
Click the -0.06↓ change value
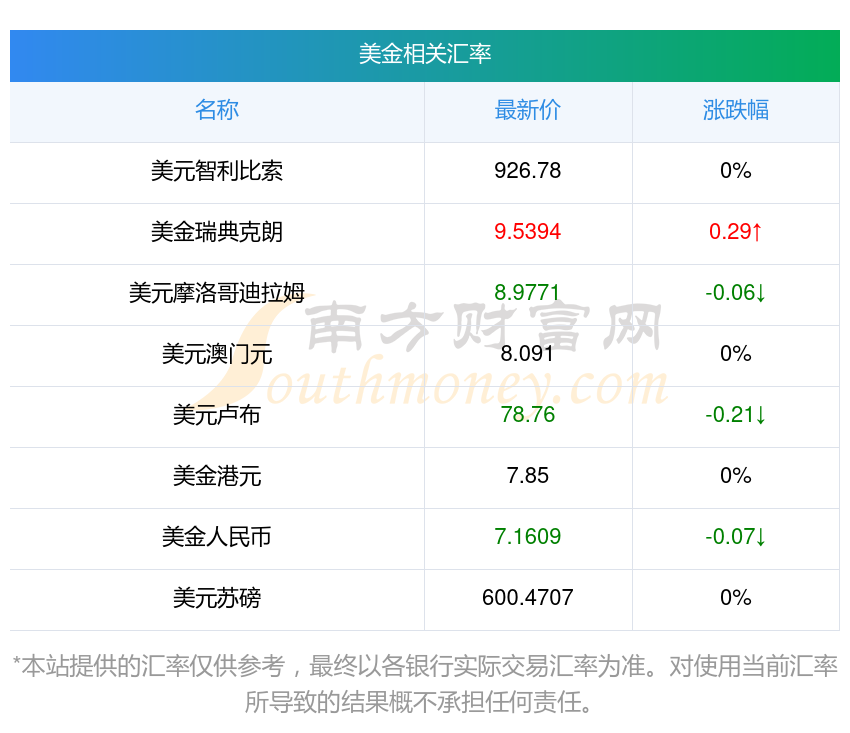pos(736,293)
